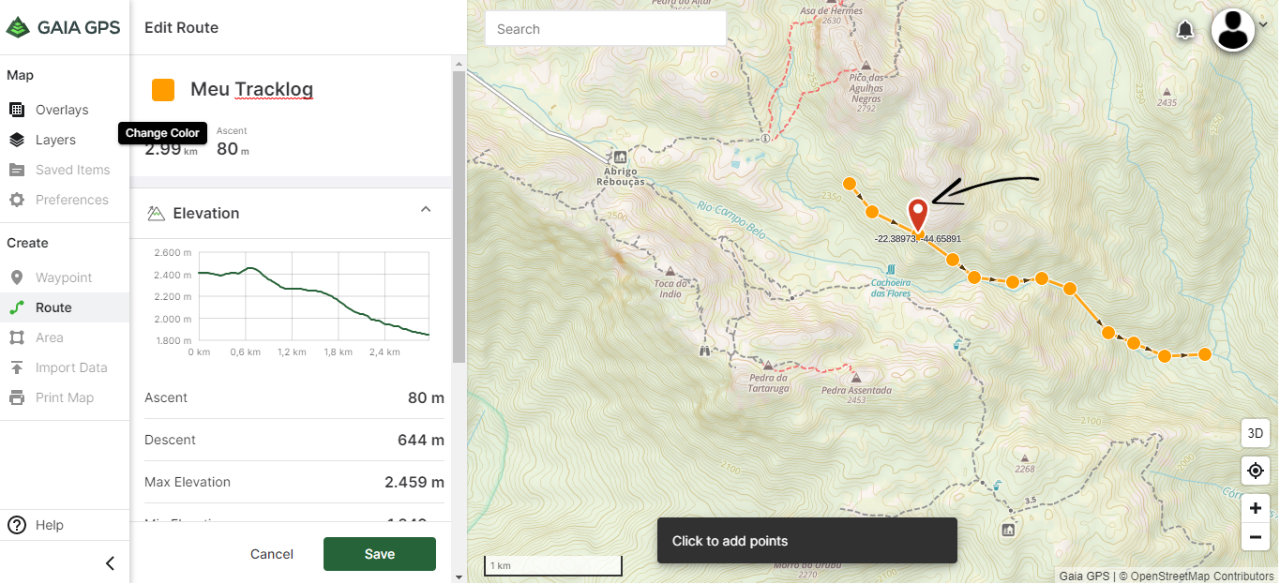This screenshot has width=1280, height=584.
Task: Click the Help question mark icon
Action: coord(16,525)
